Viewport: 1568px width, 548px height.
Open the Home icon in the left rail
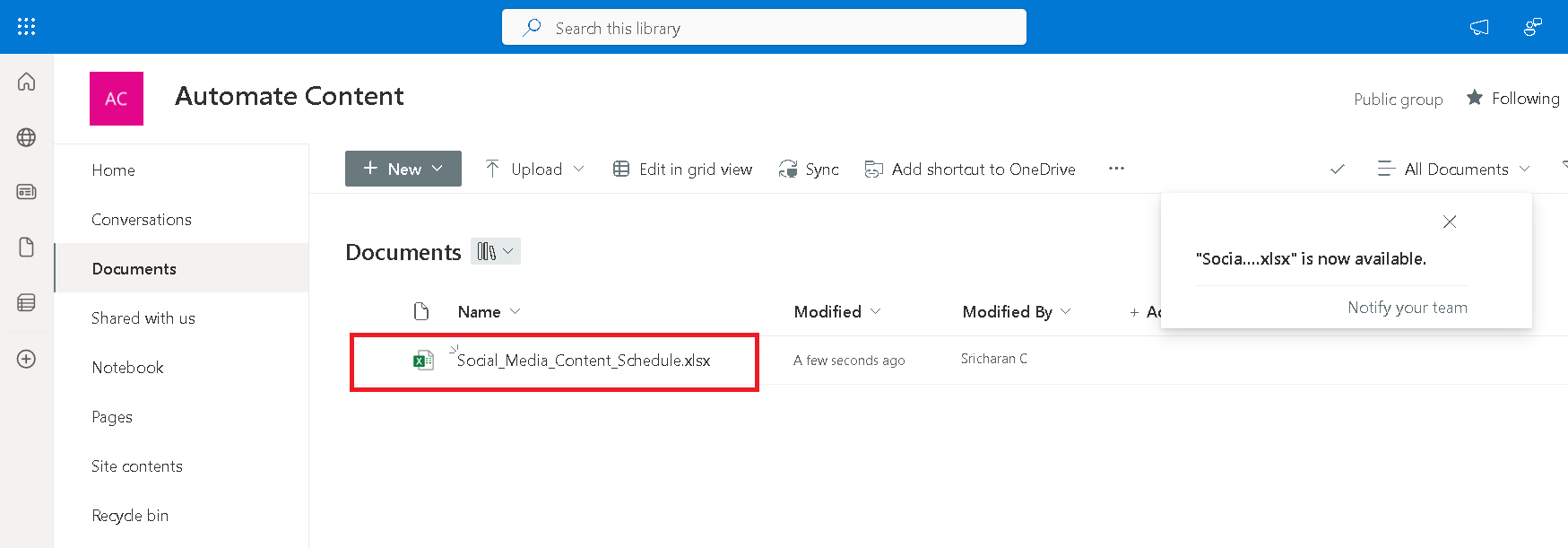tap(27, 82)
